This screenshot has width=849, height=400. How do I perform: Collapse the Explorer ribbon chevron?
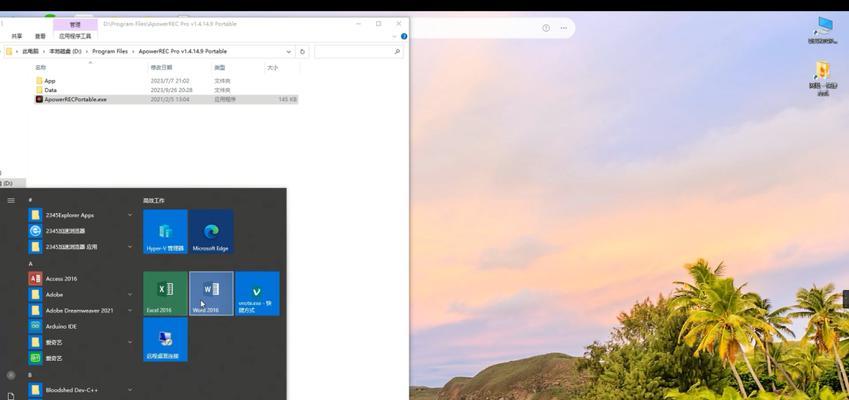tap(394, 36)
